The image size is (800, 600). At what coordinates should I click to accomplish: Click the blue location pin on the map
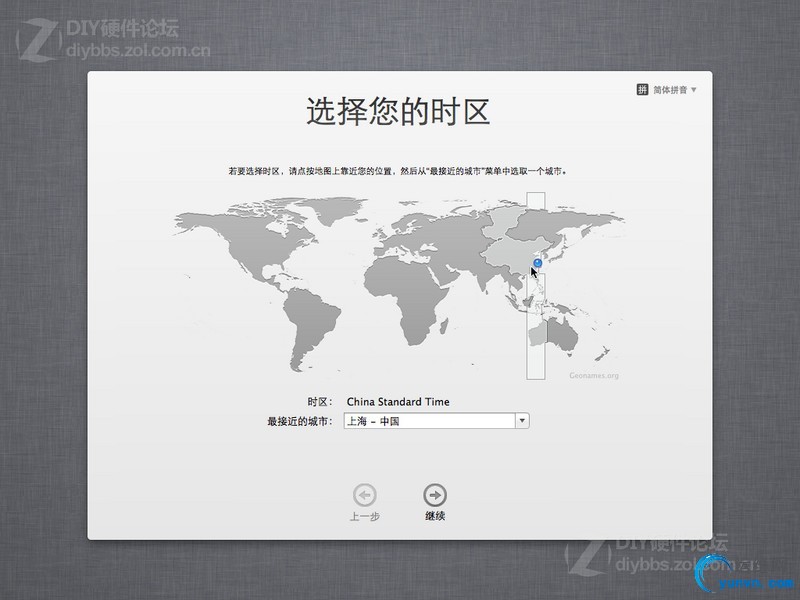coord(537,263)
